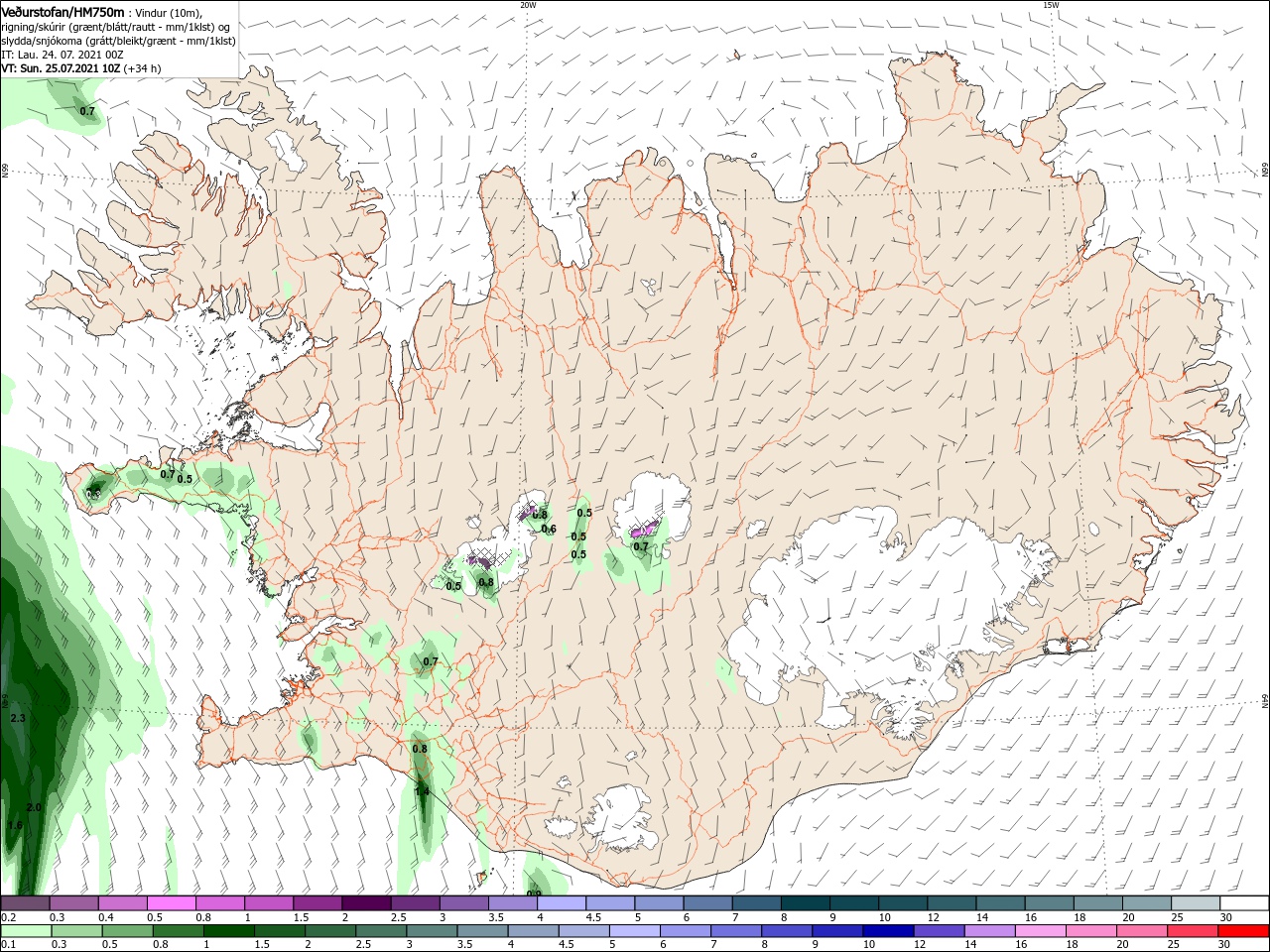Pick the pale grey 25 snow legend swatch
Screen dimensions: 1270x952
coord(1196,903)
